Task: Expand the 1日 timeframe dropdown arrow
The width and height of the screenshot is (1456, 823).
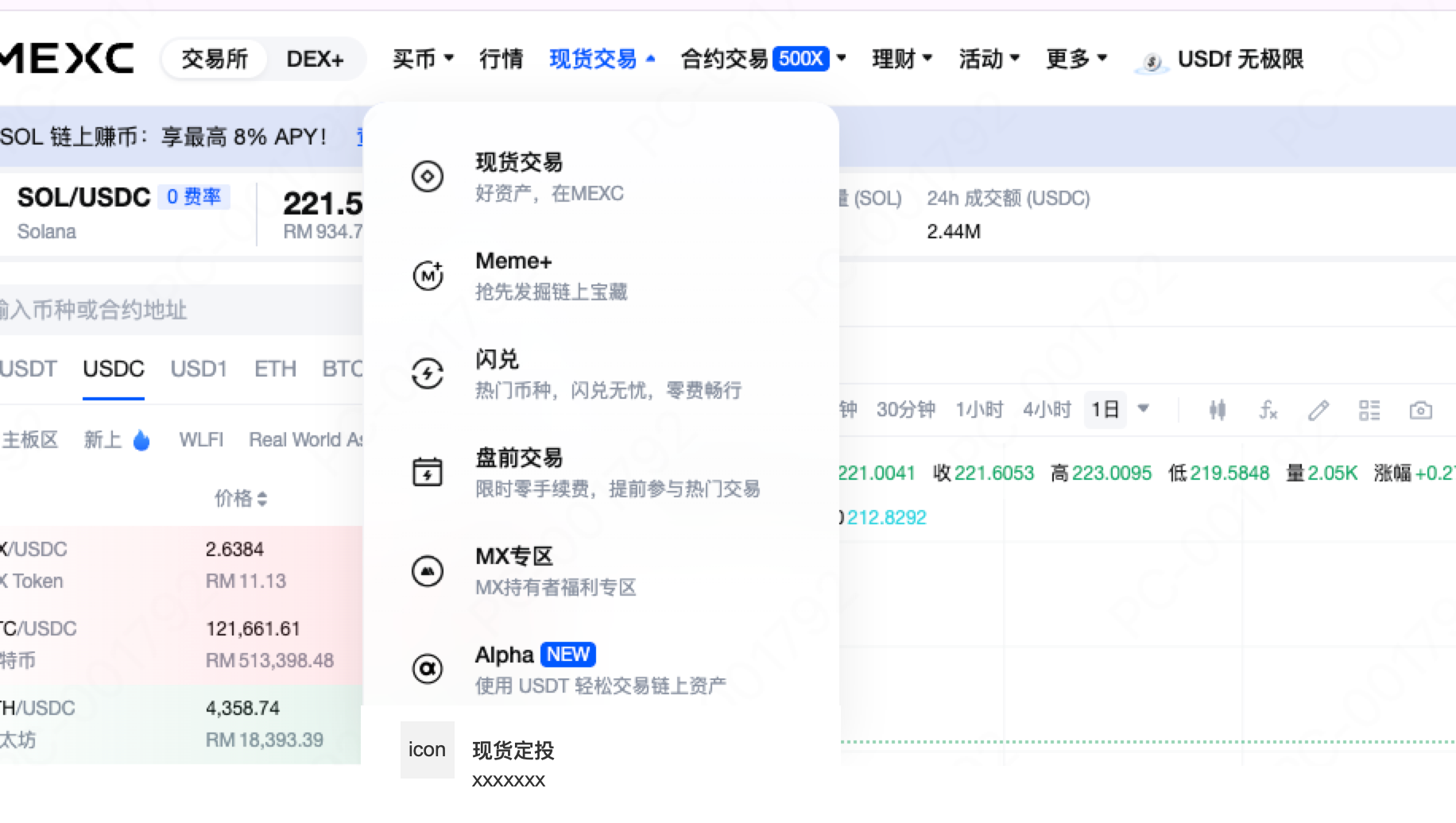Action: 1144,408
